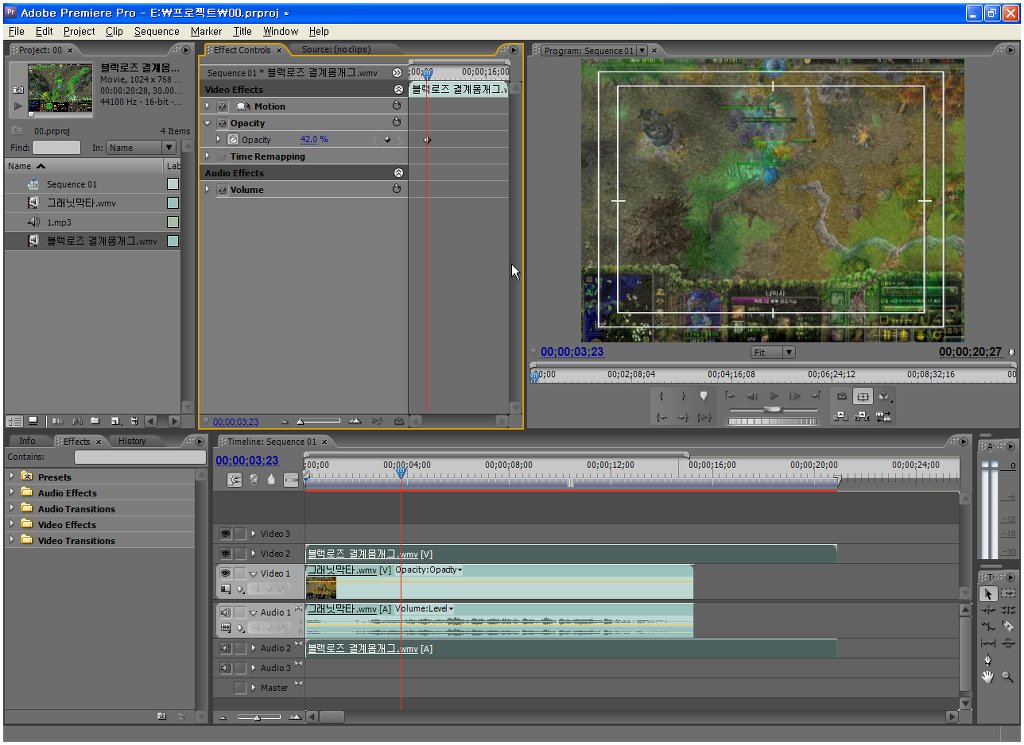Disable the Volume effect toggle

[222, 190]
